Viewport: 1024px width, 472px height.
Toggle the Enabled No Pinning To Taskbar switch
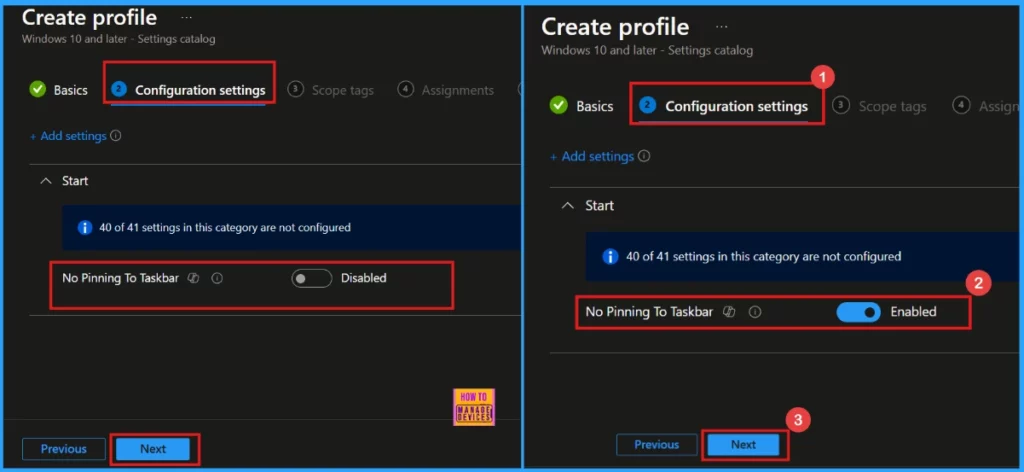tap(858, 312)
